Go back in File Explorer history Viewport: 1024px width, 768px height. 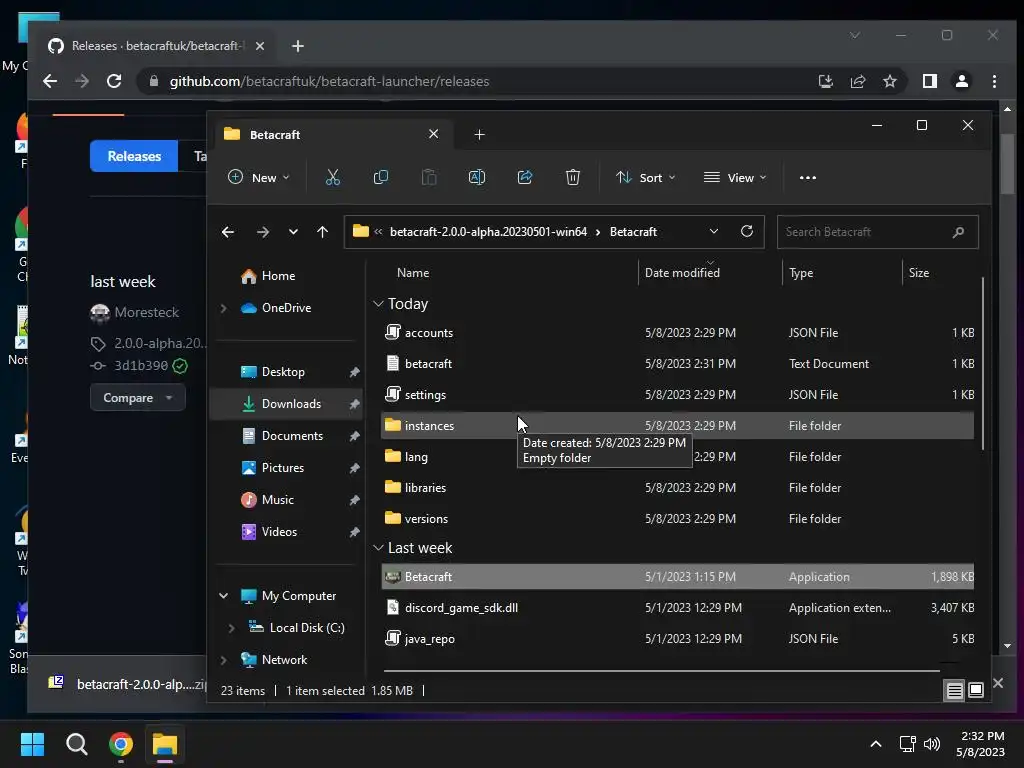point(228,232)
